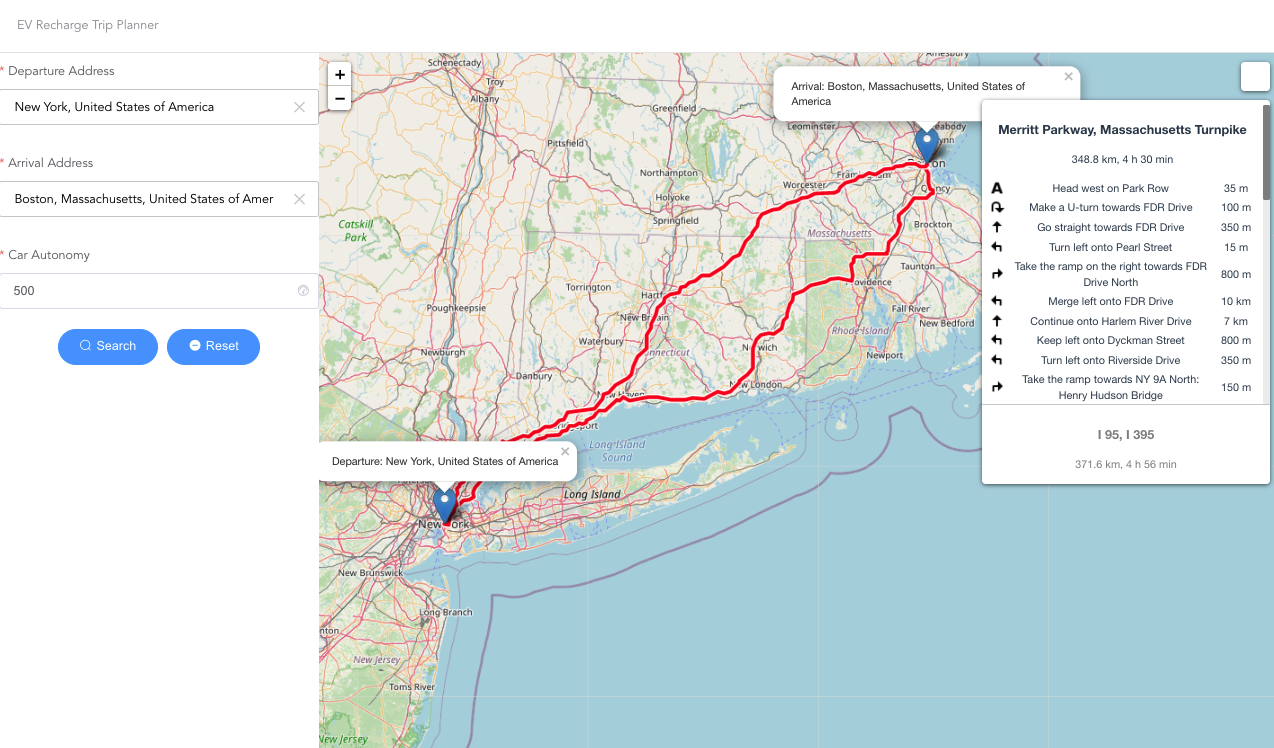
Task: Click the Car Autonomy field suffix icon
Action: (x=303, y=291)
